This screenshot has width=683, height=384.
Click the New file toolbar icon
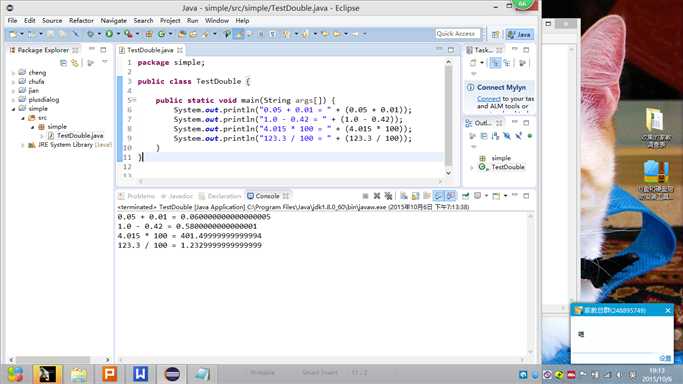point(13,34)
